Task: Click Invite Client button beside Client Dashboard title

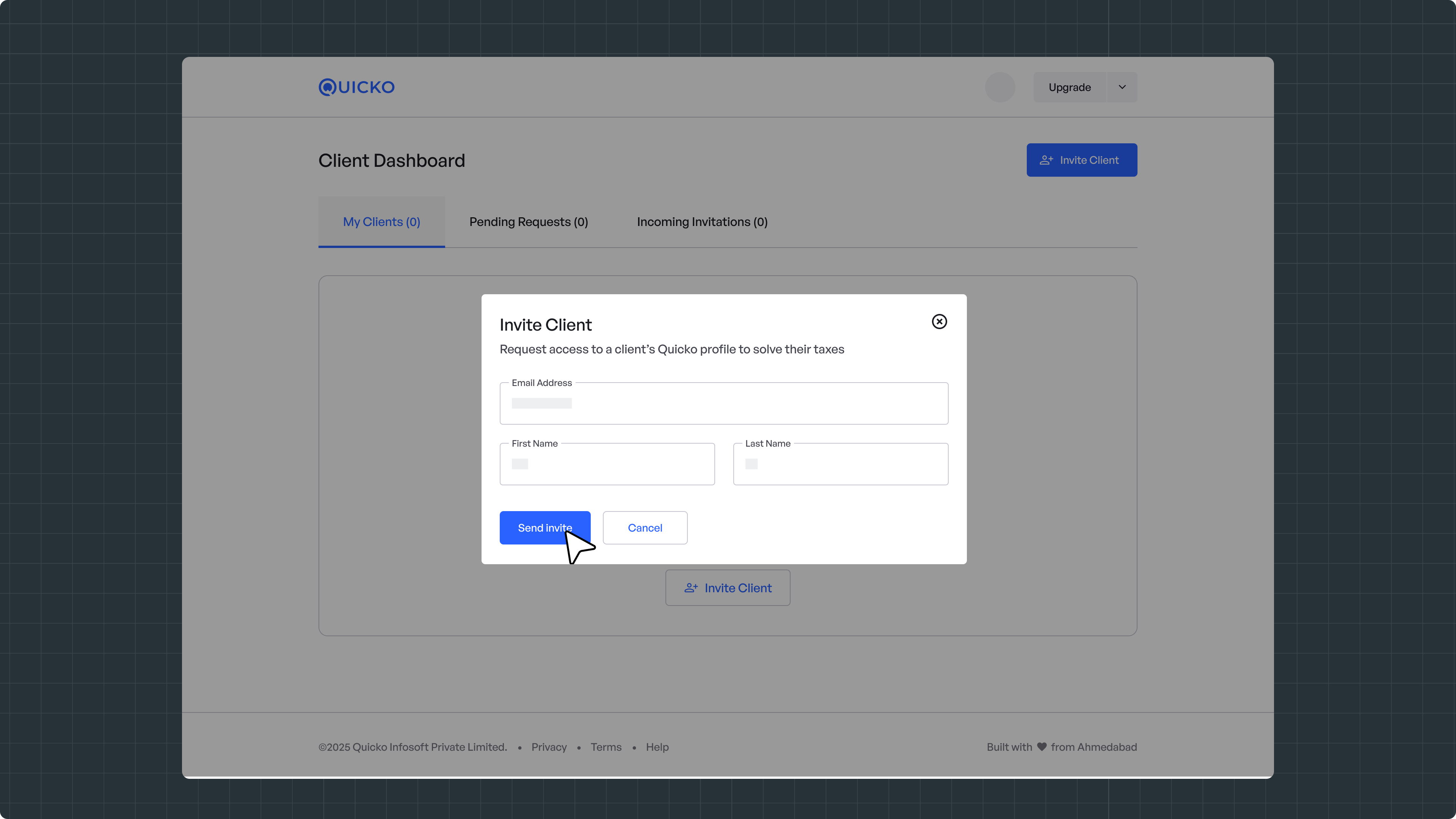Action: 1082,160
